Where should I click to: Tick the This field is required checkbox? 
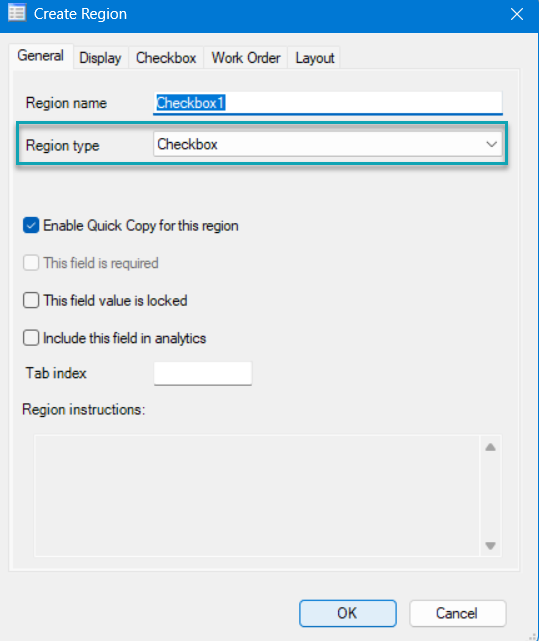pos(31,263)
